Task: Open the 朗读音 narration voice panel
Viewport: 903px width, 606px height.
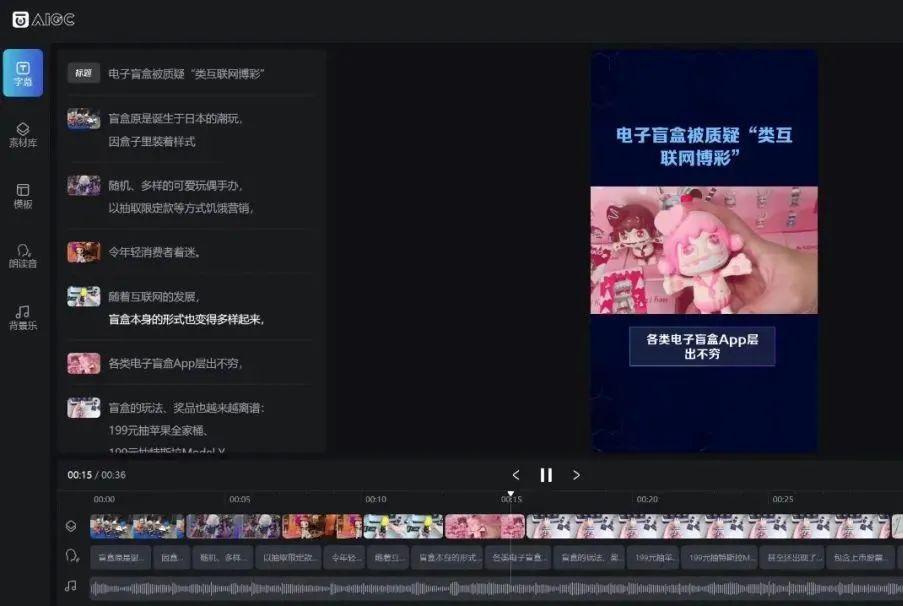Action: coord(23,256)
